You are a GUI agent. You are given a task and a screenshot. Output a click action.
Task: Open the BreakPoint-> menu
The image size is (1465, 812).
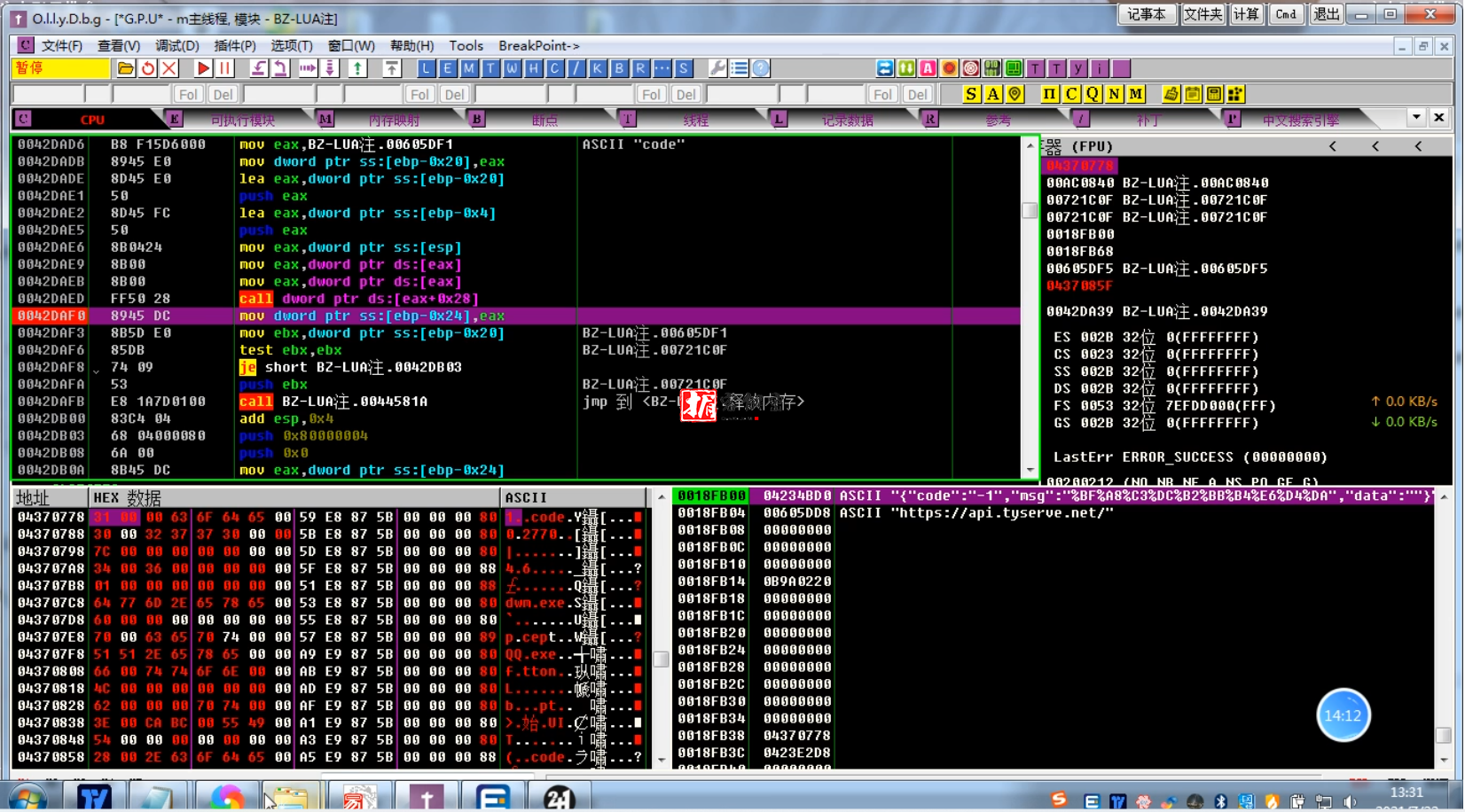[539, 45]
